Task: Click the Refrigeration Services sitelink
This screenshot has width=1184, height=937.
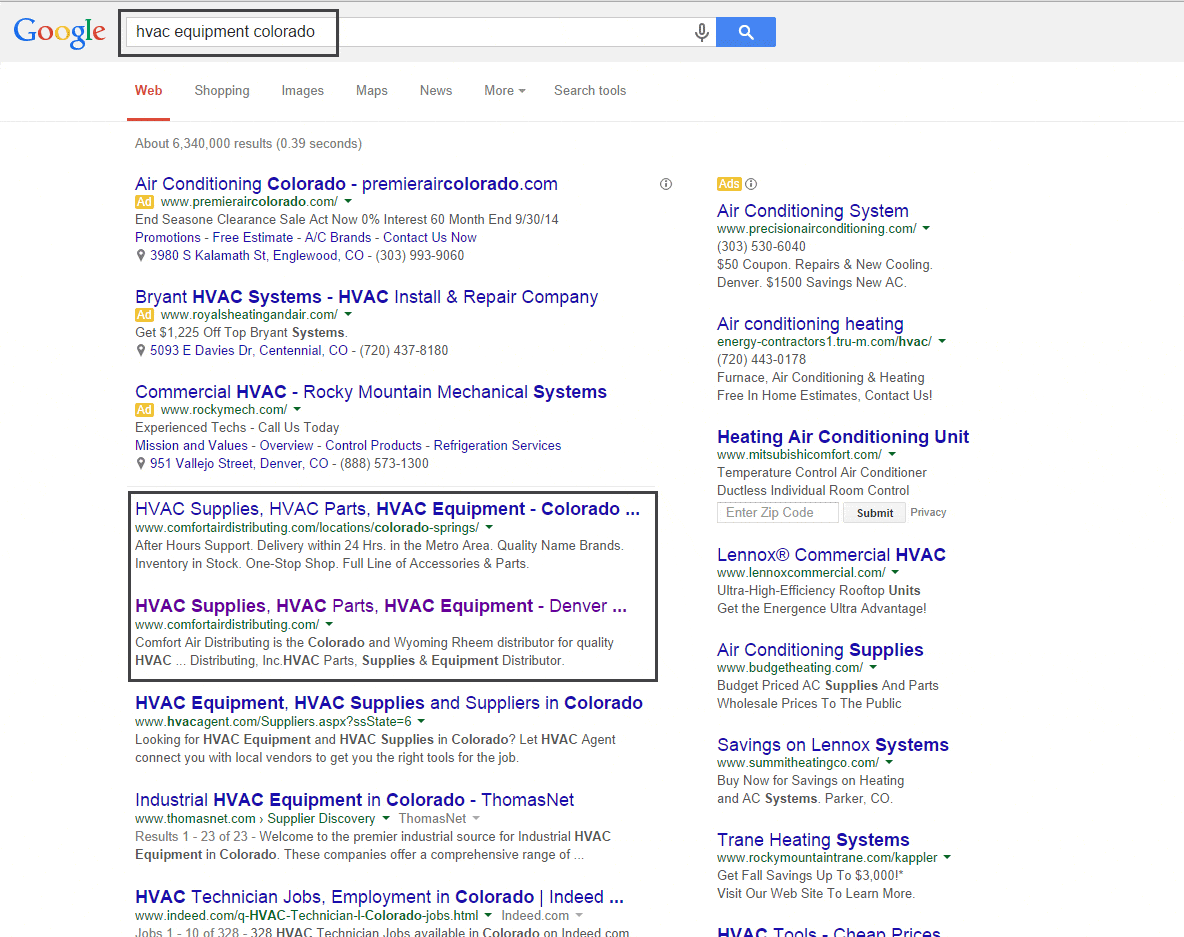Action: point(497,446)
